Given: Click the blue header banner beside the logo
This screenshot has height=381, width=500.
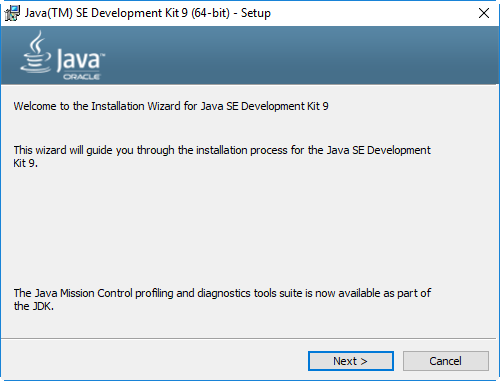Looking at the screenshot, I should [x=300, y=55].
